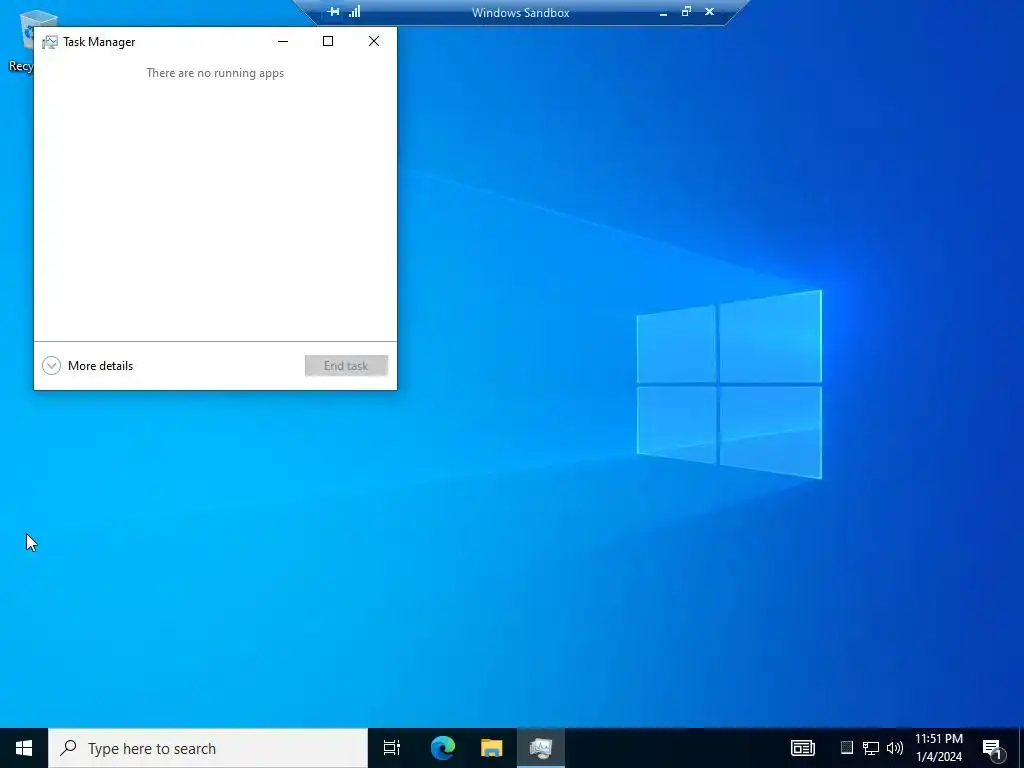Open the Action Center notifications icon

tap(993, 749)
